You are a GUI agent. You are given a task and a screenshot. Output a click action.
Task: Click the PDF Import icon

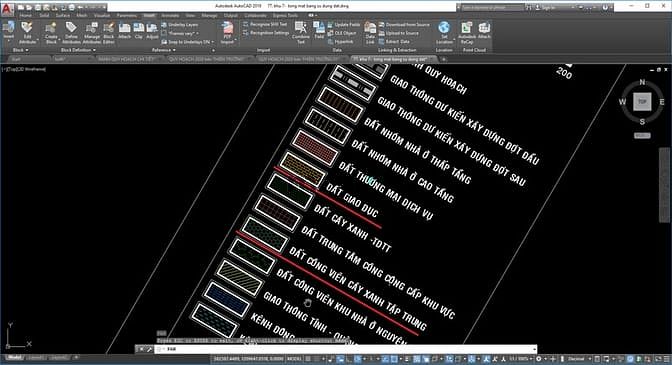pos(227,33)
